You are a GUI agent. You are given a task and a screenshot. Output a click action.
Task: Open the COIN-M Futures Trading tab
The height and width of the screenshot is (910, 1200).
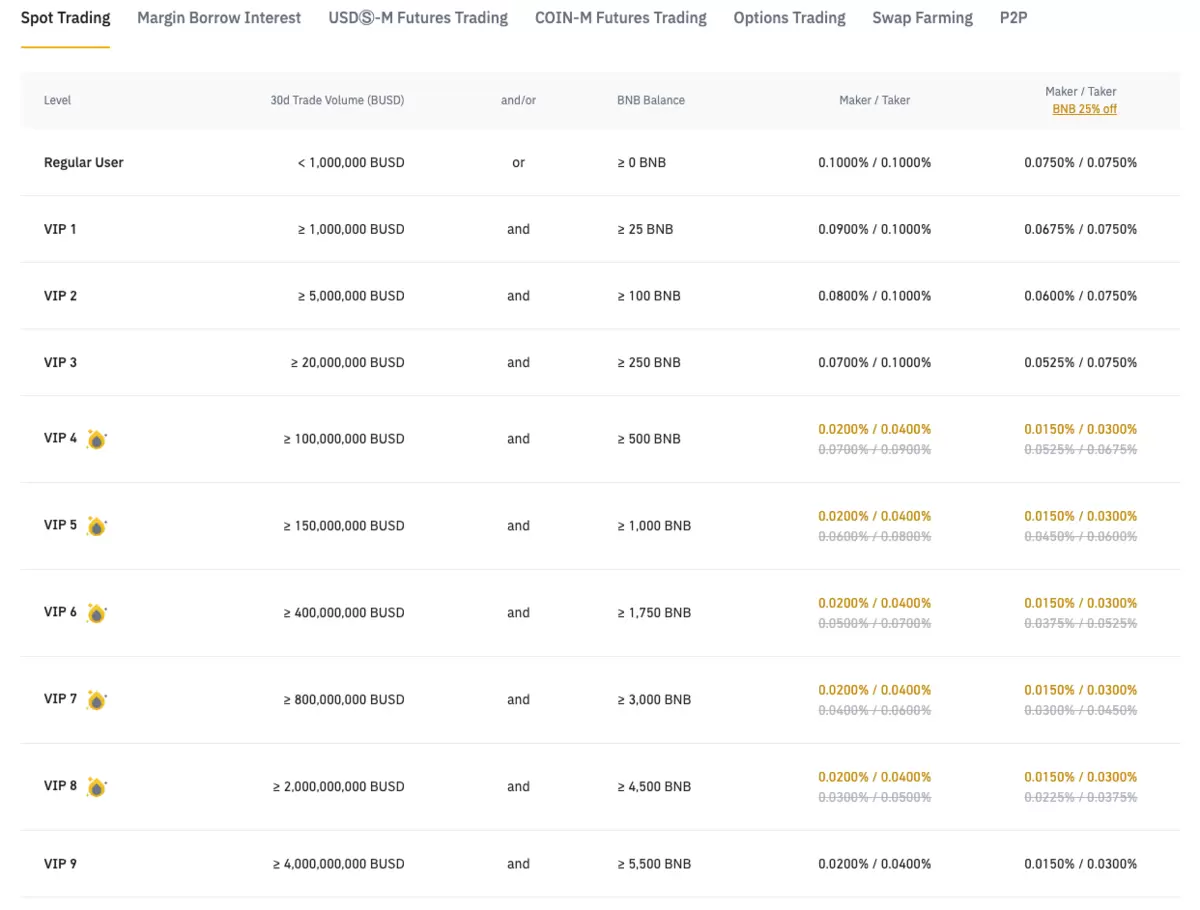(x=620, y=18)
